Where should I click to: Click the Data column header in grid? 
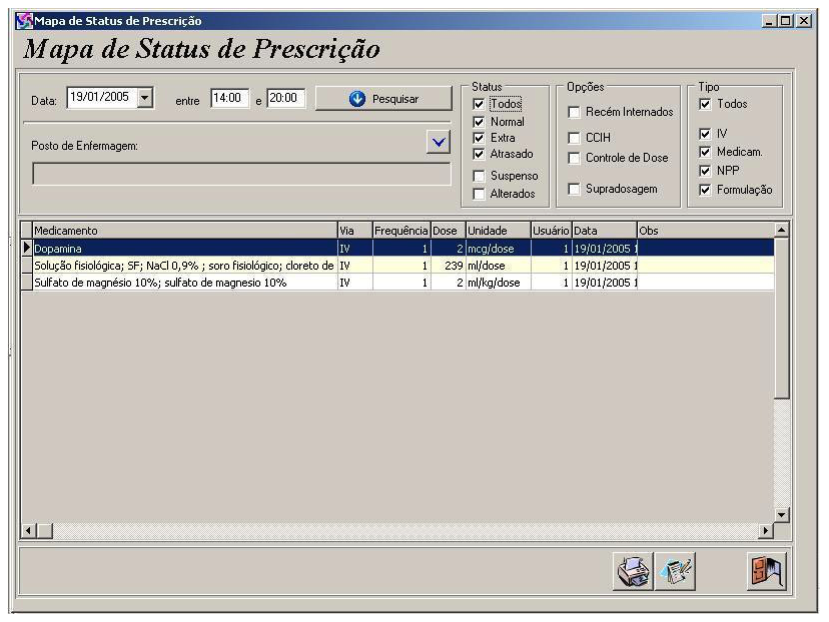click(605, 231)
